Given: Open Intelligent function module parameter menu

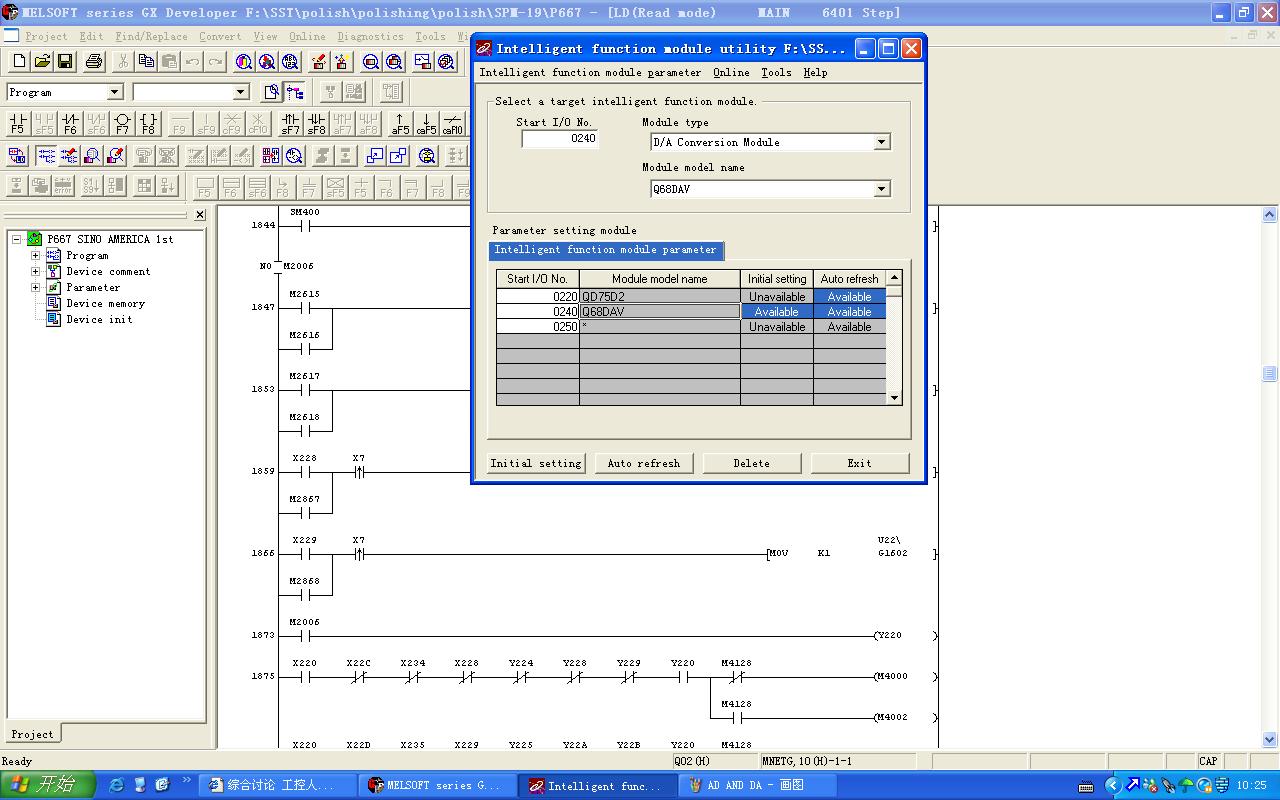Looking at the screenshot, I should (x=590, y=73).
